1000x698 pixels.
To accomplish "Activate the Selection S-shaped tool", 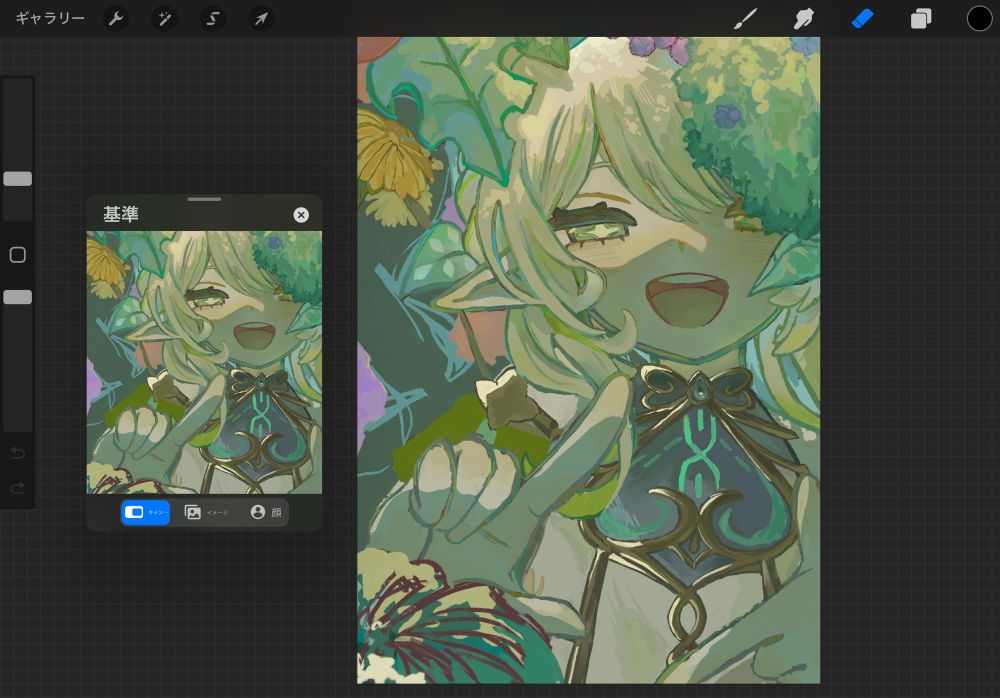I will 213,19.
